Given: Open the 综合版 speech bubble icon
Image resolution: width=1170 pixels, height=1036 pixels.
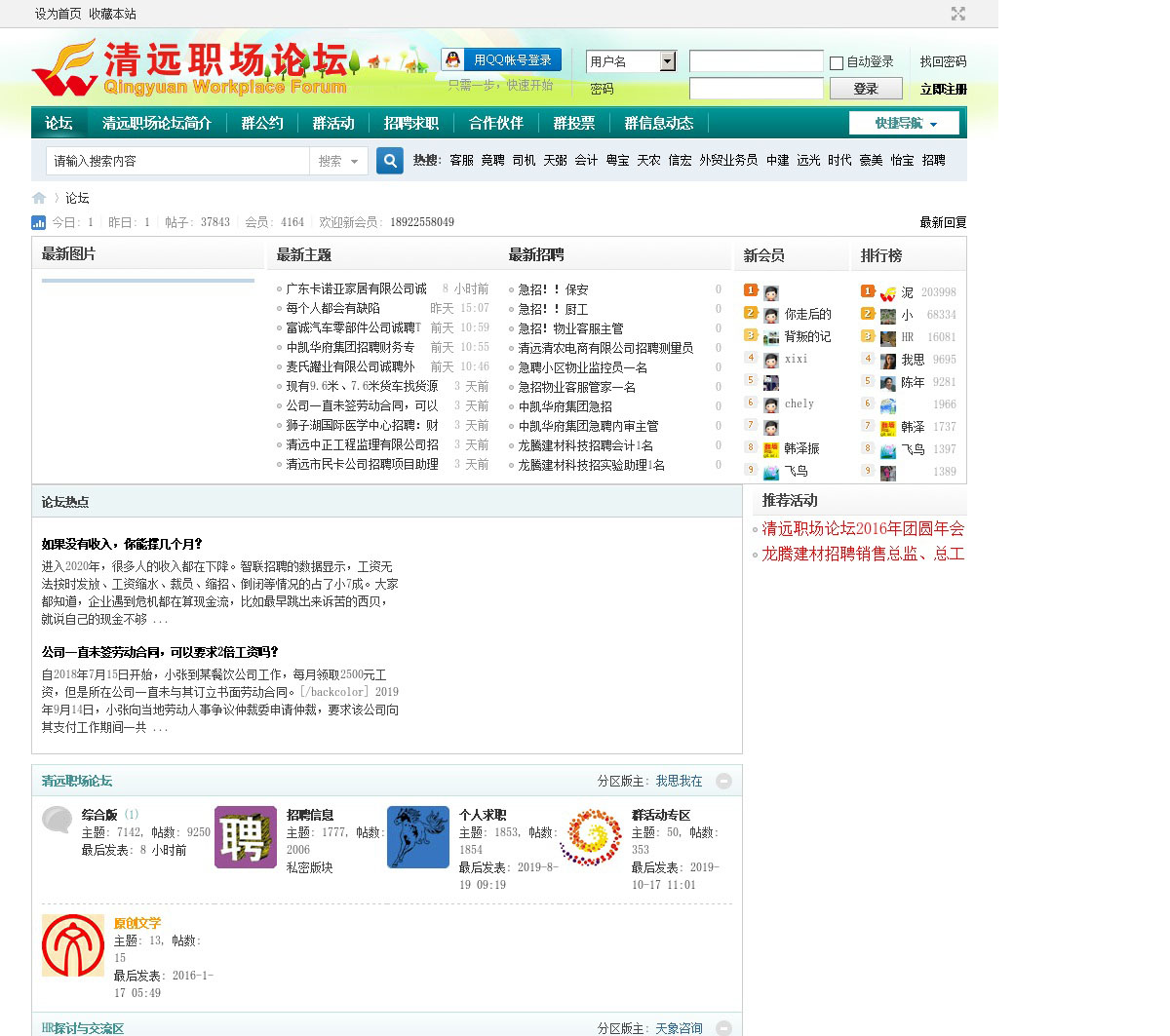Looking at the screenshot, I should pyautogui.click(x=58, y=820).
